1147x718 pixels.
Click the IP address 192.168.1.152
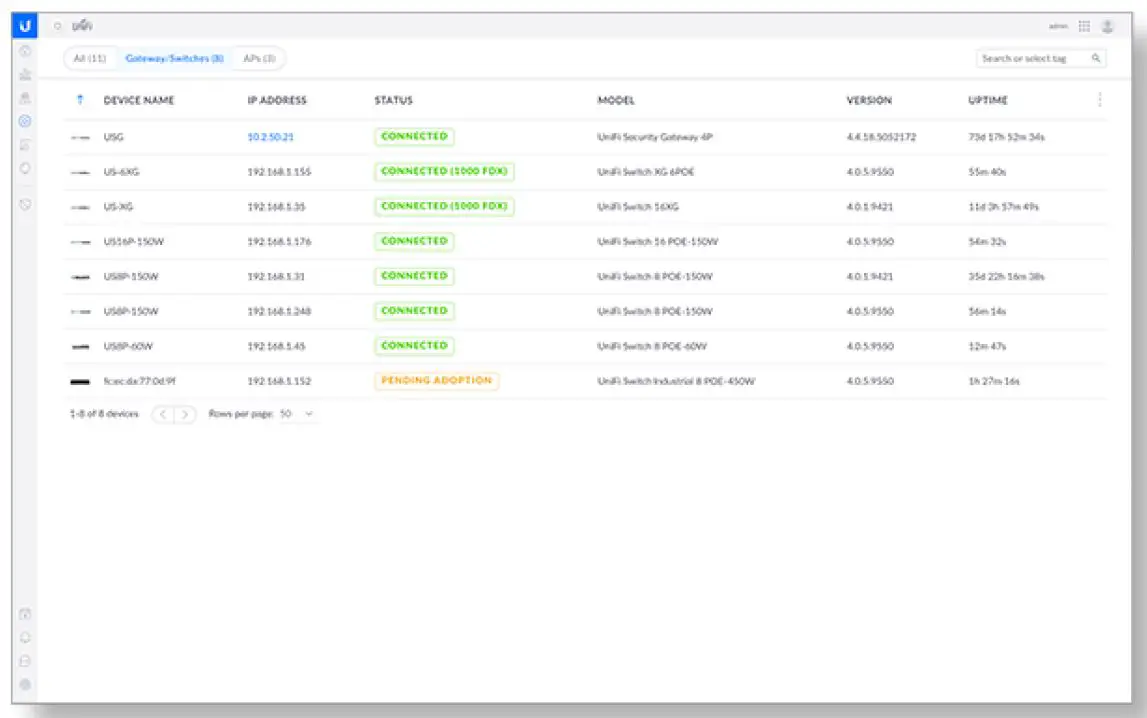[x=279, y=382]
